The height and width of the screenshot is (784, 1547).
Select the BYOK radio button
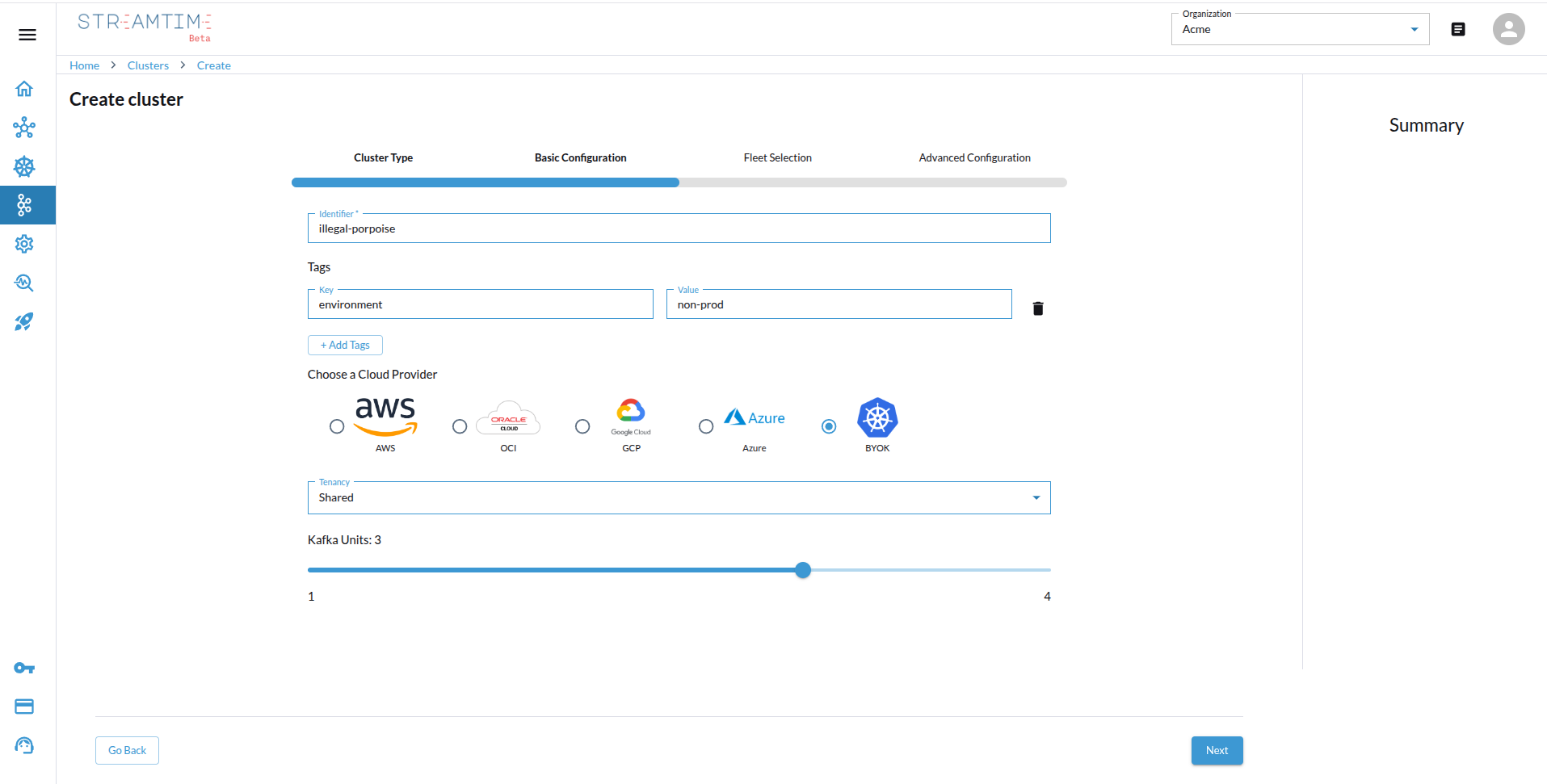coord(829,426)
